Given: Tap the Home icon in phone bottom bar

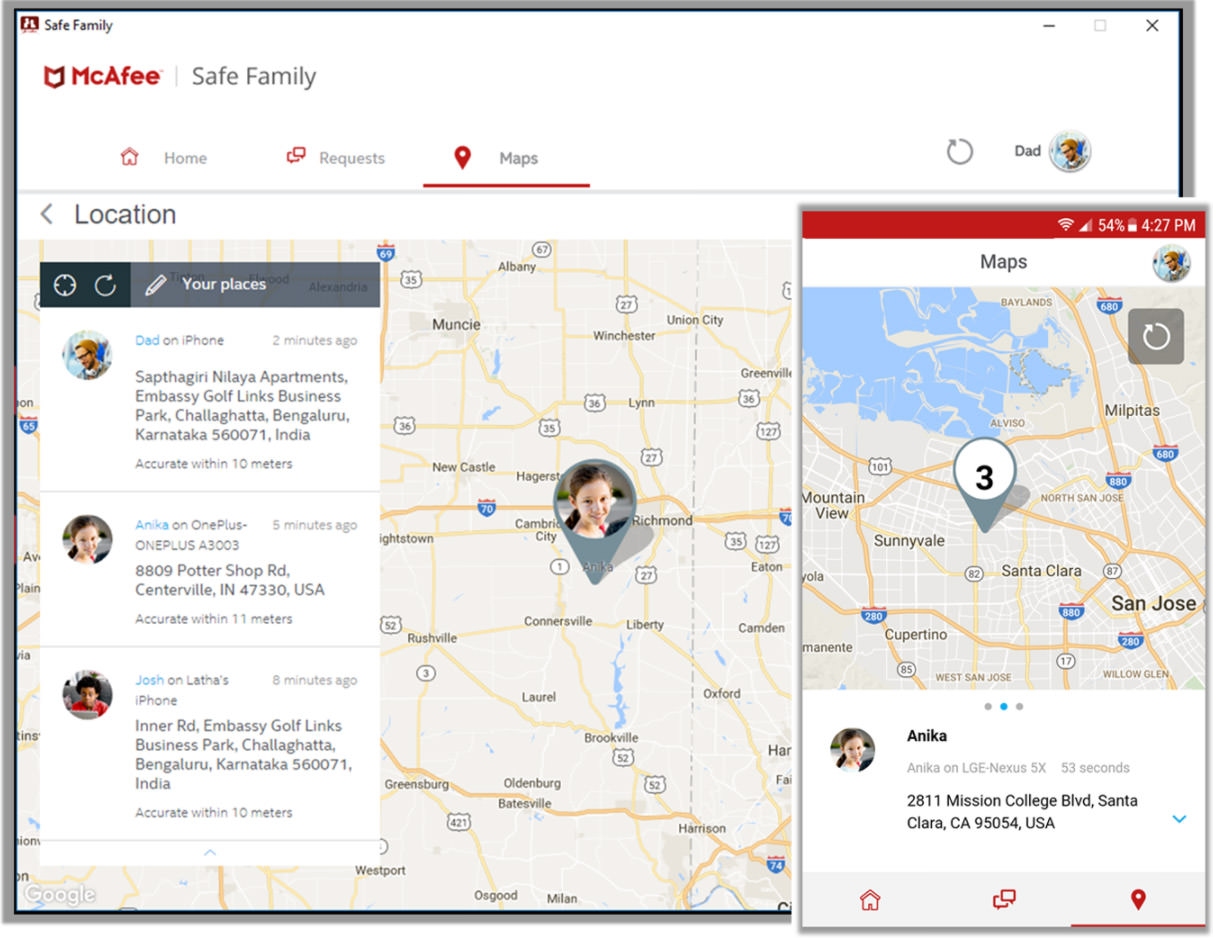Looking at the screenshot, I should click(870, 900).
